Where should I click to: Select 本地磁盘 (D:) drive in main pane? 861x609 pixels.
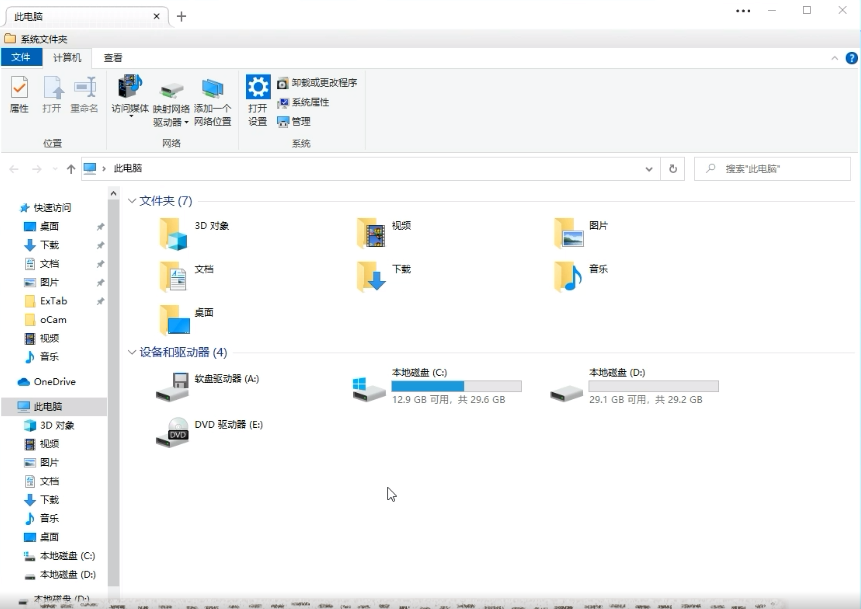coord(634,387)
